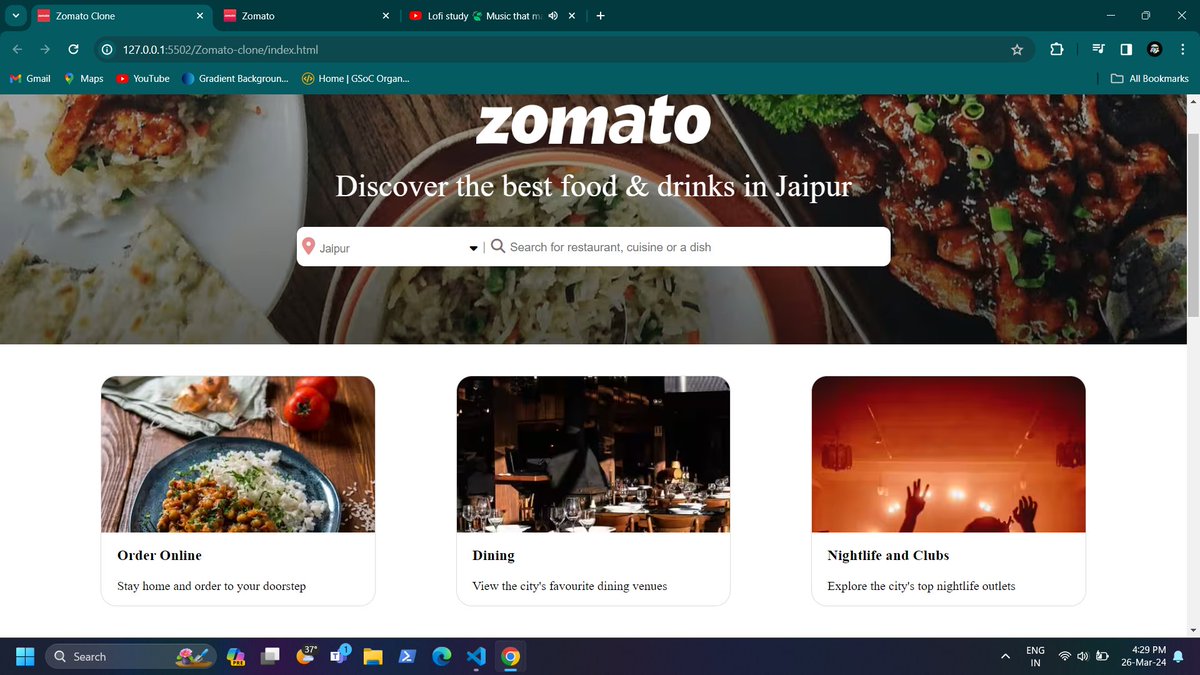Image resolution: width=1200 pixels, height=675 pixels.
Task: Reload the page with the refresh icon
Action: point(73,49)
